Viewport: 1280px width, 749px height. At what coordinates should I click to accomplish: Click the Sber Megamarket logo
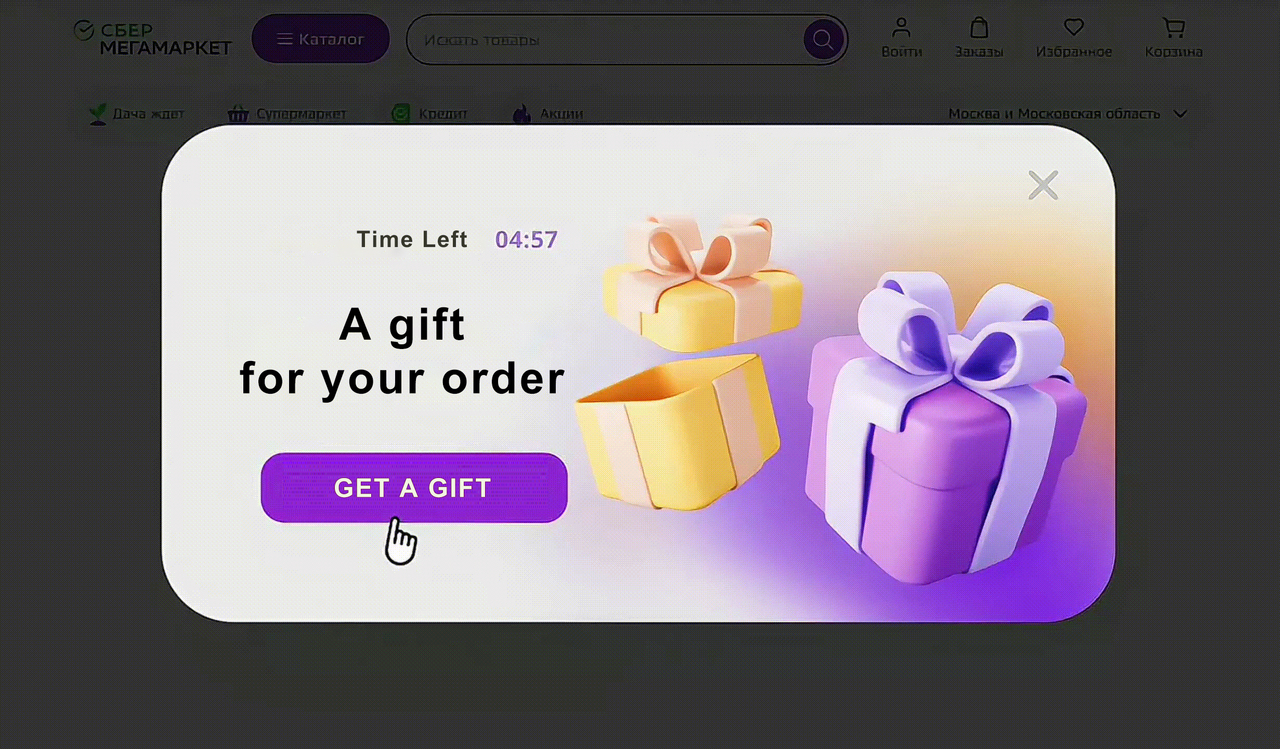(x=152, y=38)
